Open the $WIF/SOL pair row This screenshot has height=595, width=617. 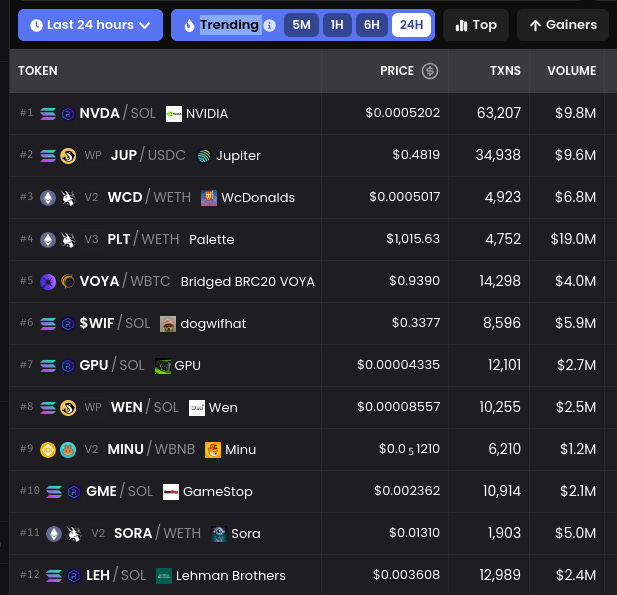(313, 323)
